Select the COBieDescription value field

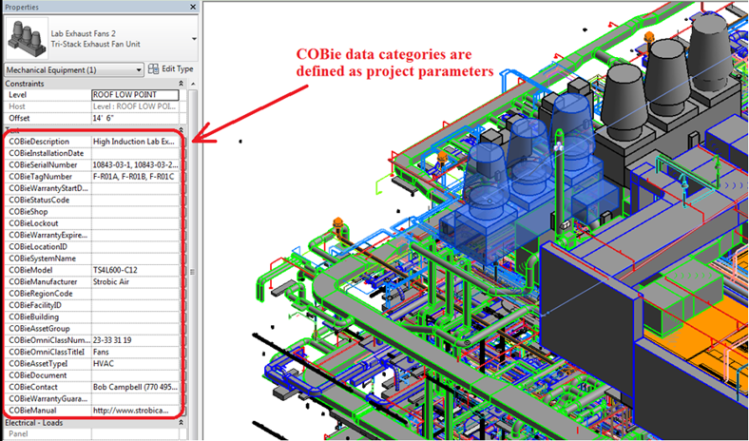tap(137, 142)
